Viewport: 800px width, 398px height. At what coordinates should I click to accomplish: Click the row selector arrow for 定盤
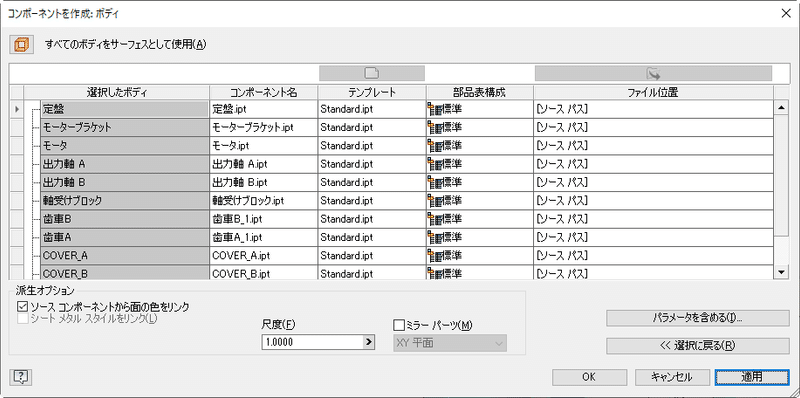tap(17, 109)
